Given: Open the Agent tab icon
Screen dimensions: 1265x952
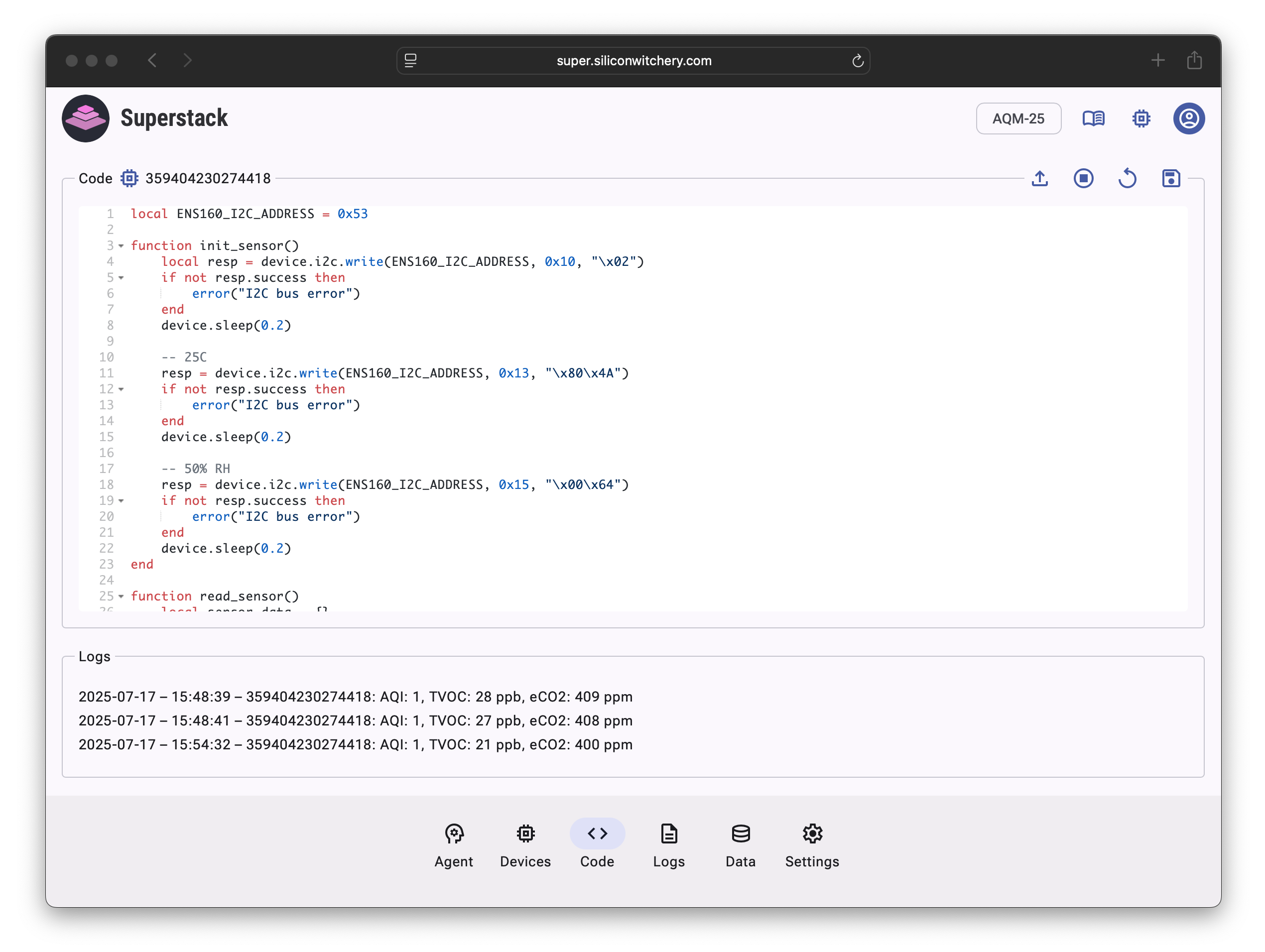Looking at the screenshot, I should point(454,833).
